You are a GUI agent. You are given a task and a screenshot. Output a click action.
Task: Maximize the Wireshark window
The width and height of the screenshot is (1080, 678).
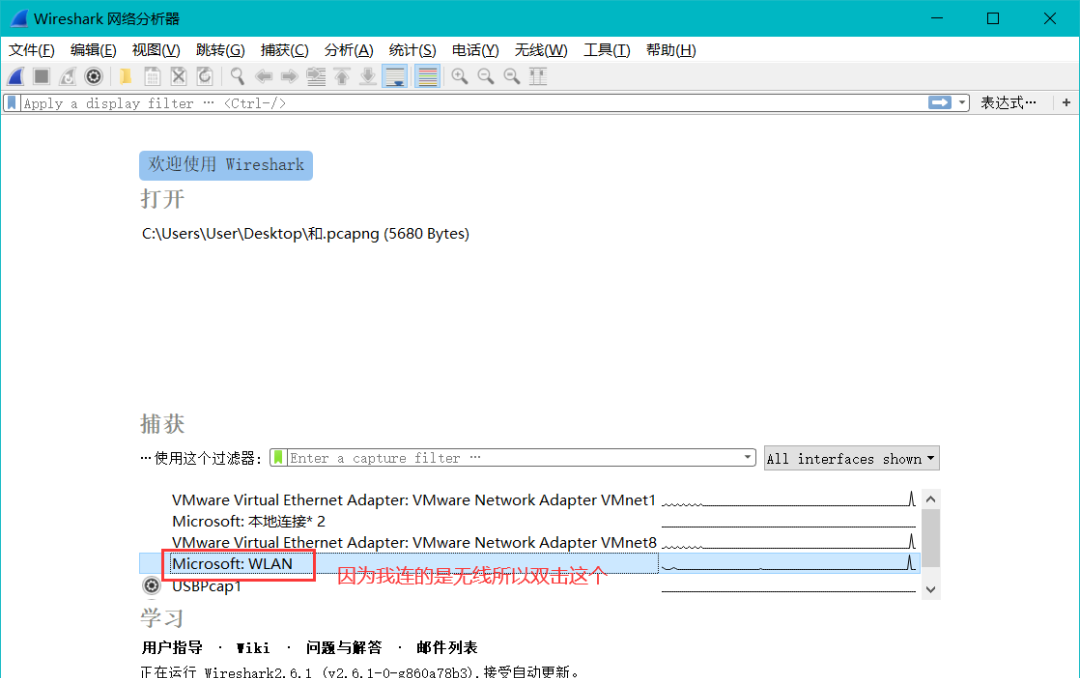(993, 19)
